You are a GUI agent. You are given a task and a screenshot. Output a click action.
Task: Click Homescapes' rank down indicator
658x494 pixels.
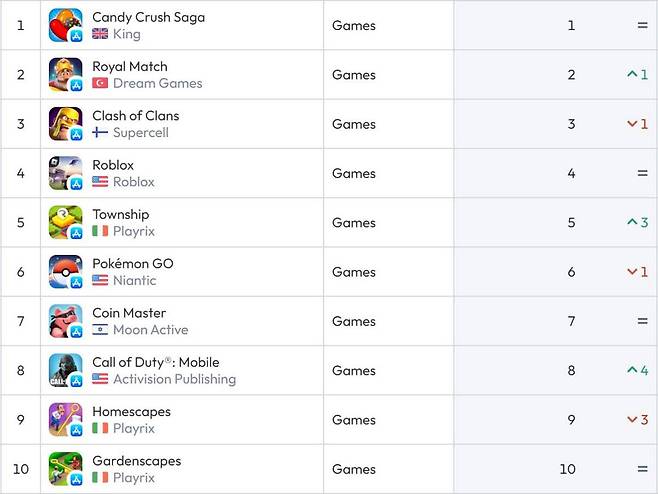638,420
